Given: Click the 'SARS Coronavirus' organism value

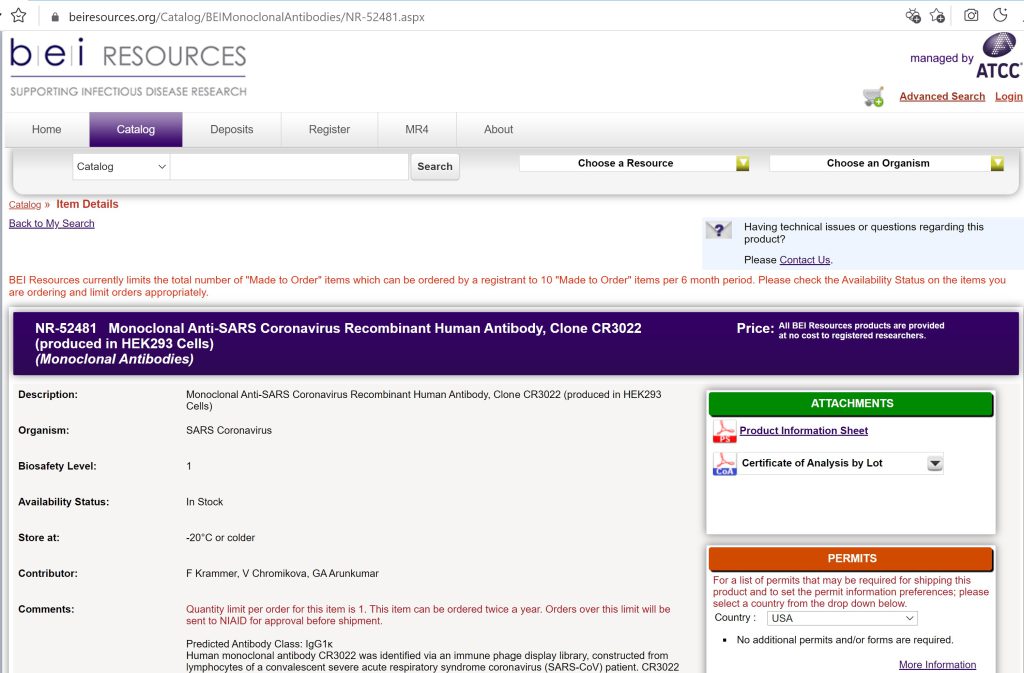Looking at the screenshot, I should (x=229, y=430).
